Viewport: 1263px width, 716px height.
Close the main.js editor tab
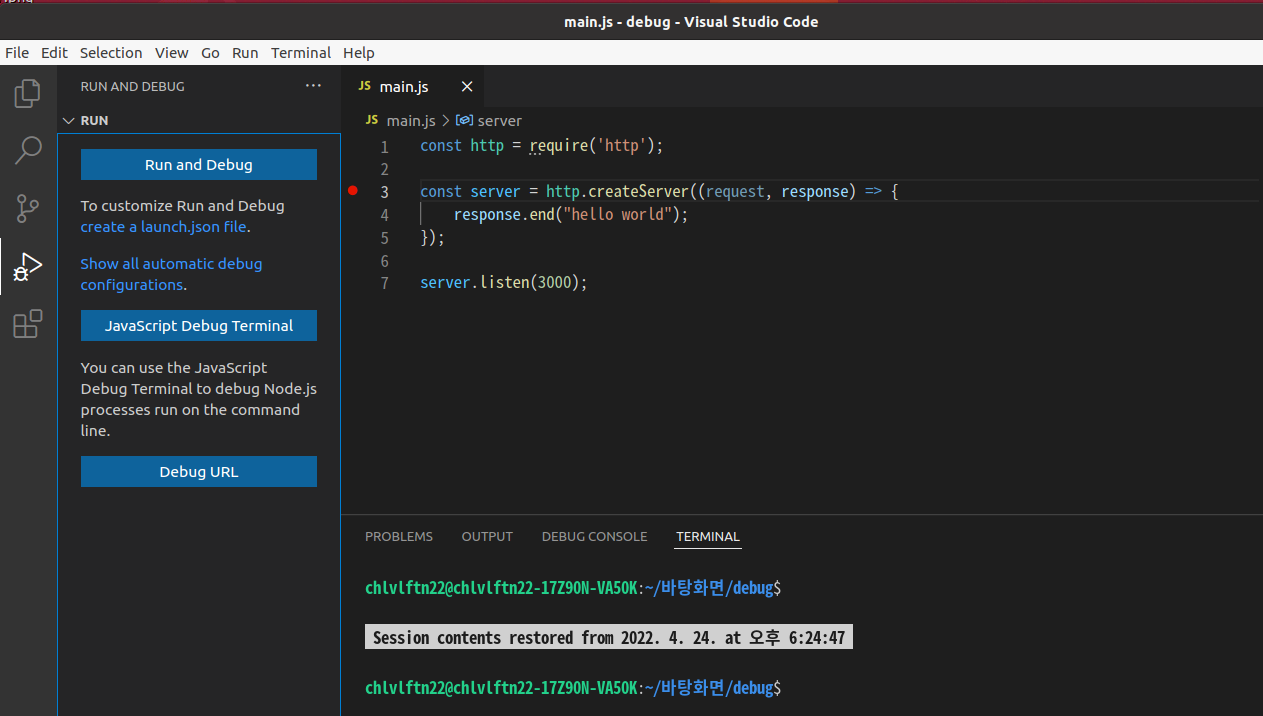point(467,87)
